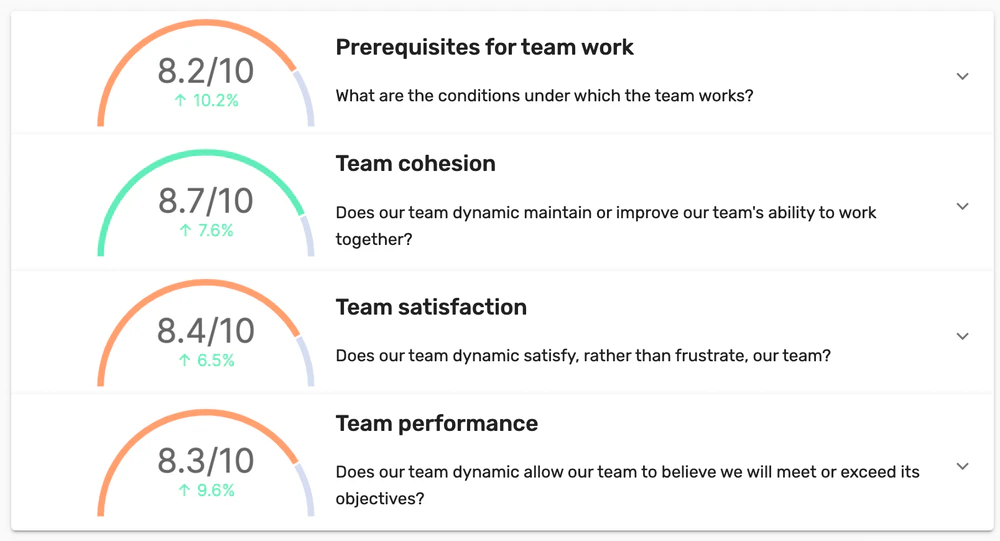Expand the Team cohesion section chevron
1000x541 pixels.
(x=962, y=207)
